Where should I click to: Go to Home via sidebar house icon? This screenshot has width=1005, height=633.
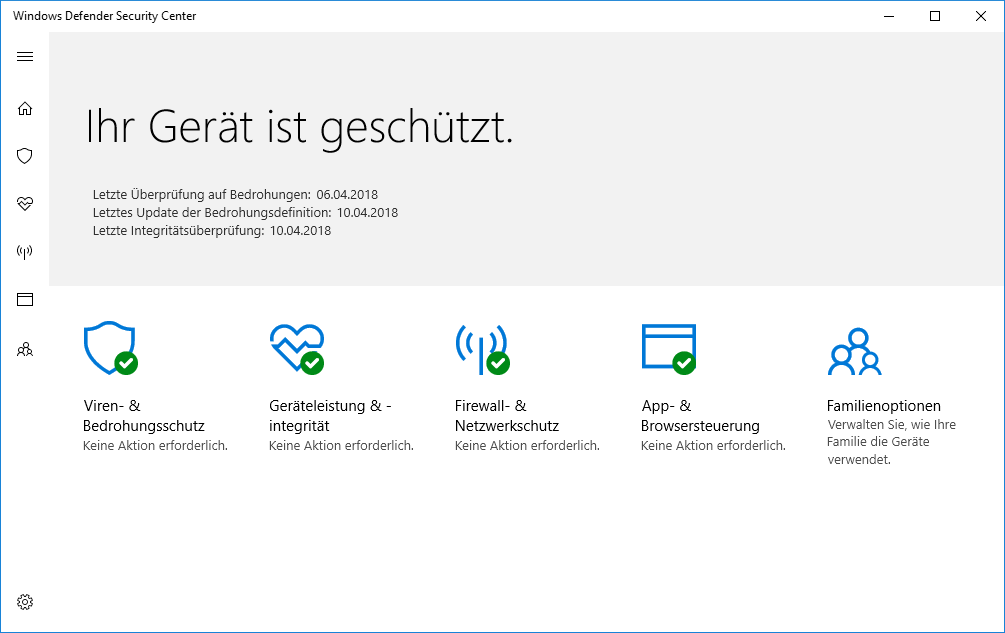pyautogui.click(x=25, y=108)
